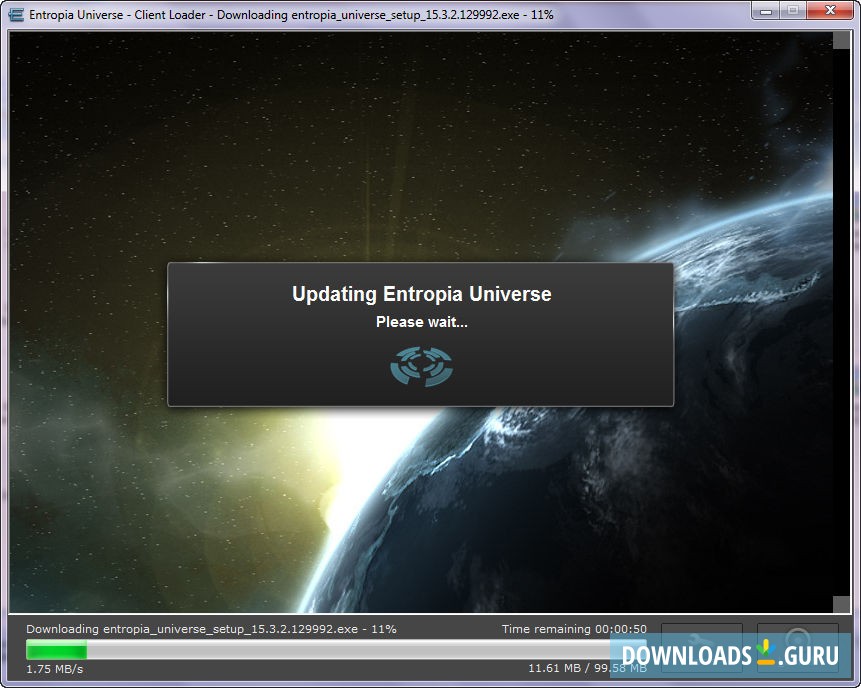Open settings via the wrench button
861x688 pixels.
click(702, 647)
